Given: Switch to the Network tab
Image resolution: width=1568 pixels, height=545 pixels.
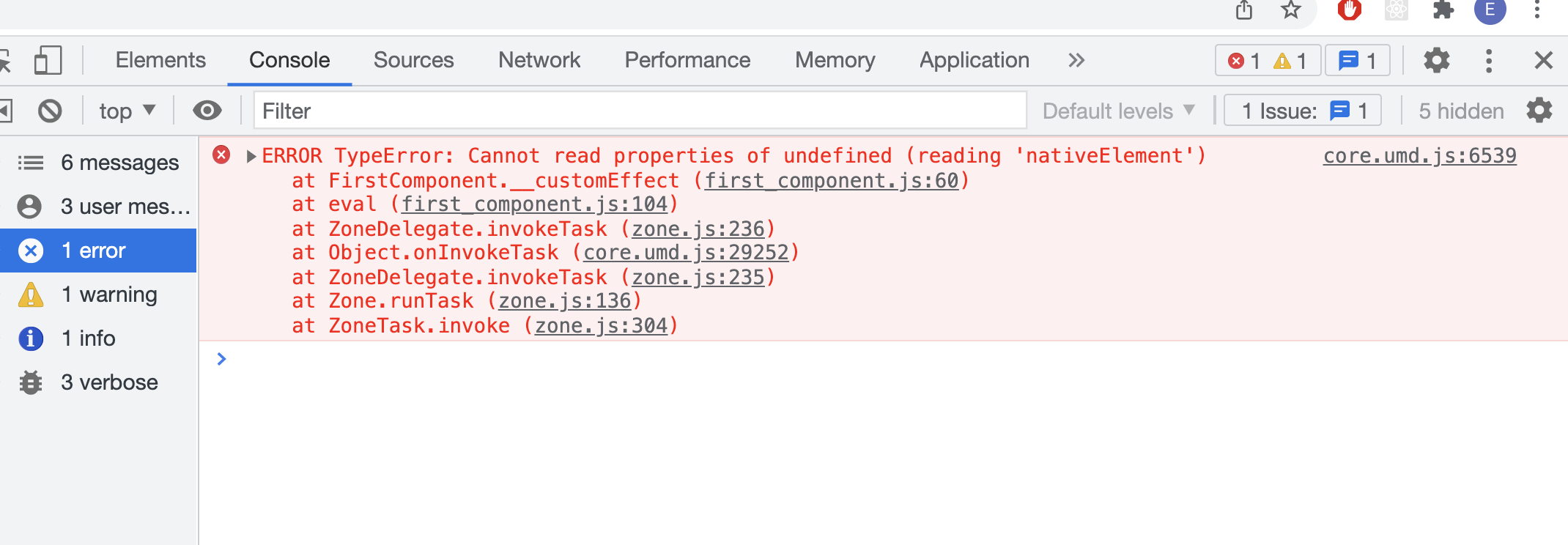Looking at the screenshot, I should pyautogui.click(x=539, y=60).
